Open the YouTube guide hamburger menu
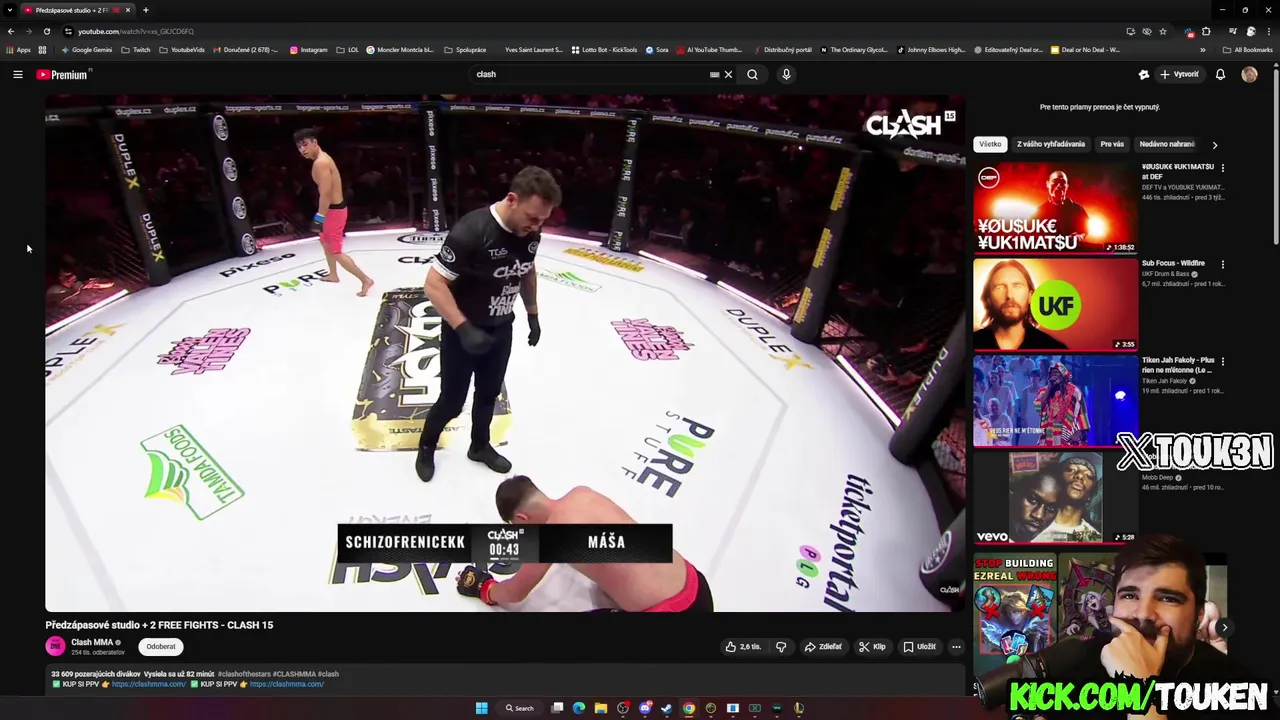The height and width of the screenshot is (720, 1280). pyautogui.click(x=18, y=74)
